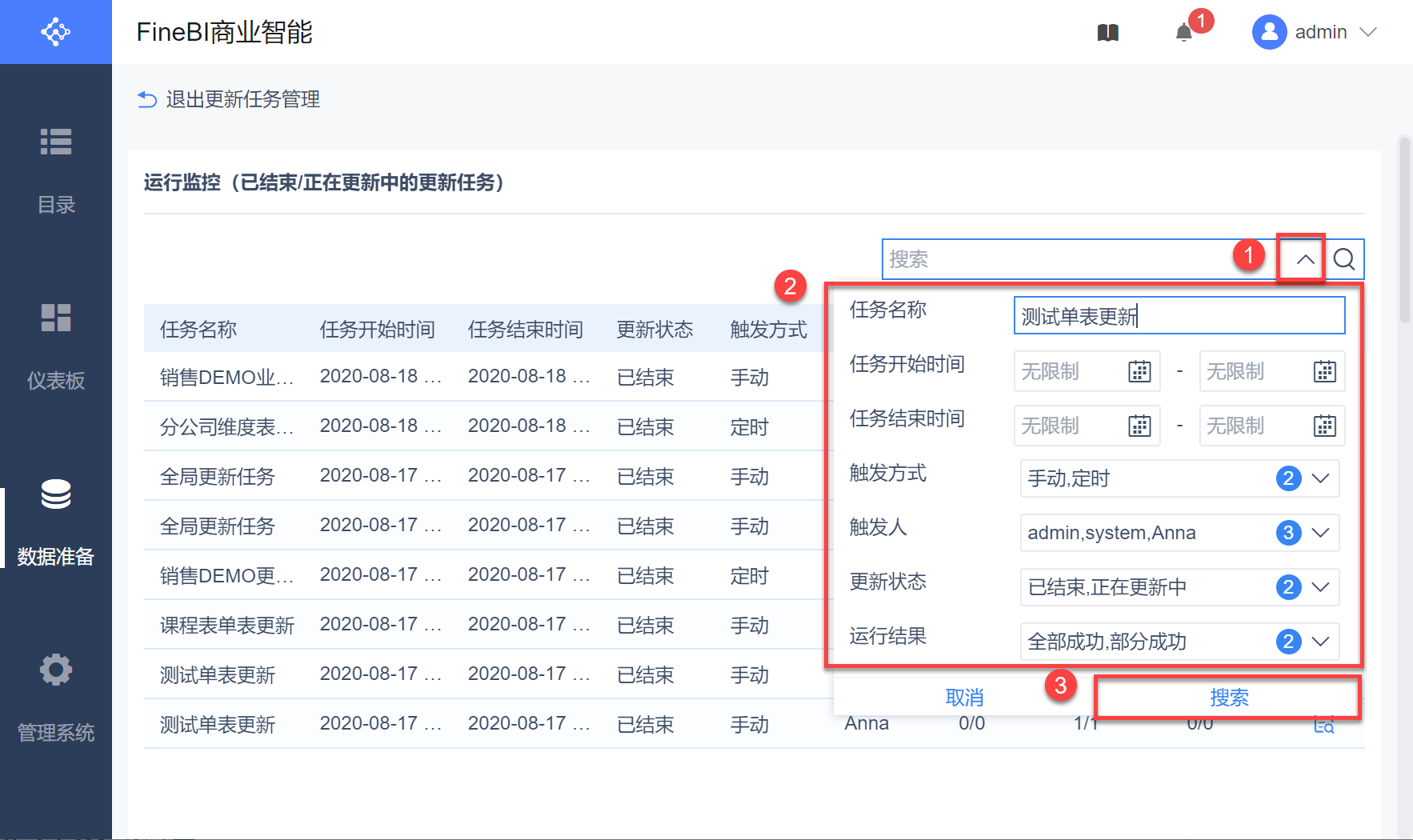Collapse the advanced search panel chevron
Image resolution: width=1413 pixels, height=840 pixels.
tap(1305, 259)
